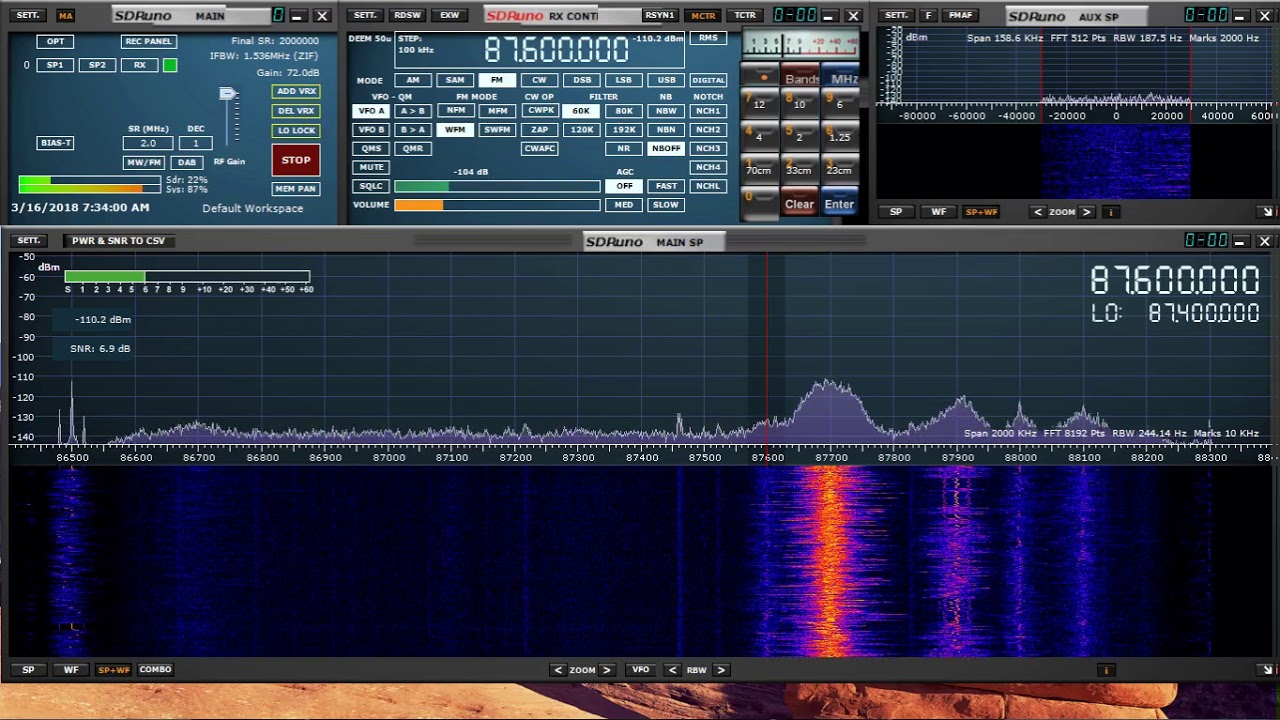Select USB mode
The height and width of the screenshot is (720, 1280).
tap(666, 80)
